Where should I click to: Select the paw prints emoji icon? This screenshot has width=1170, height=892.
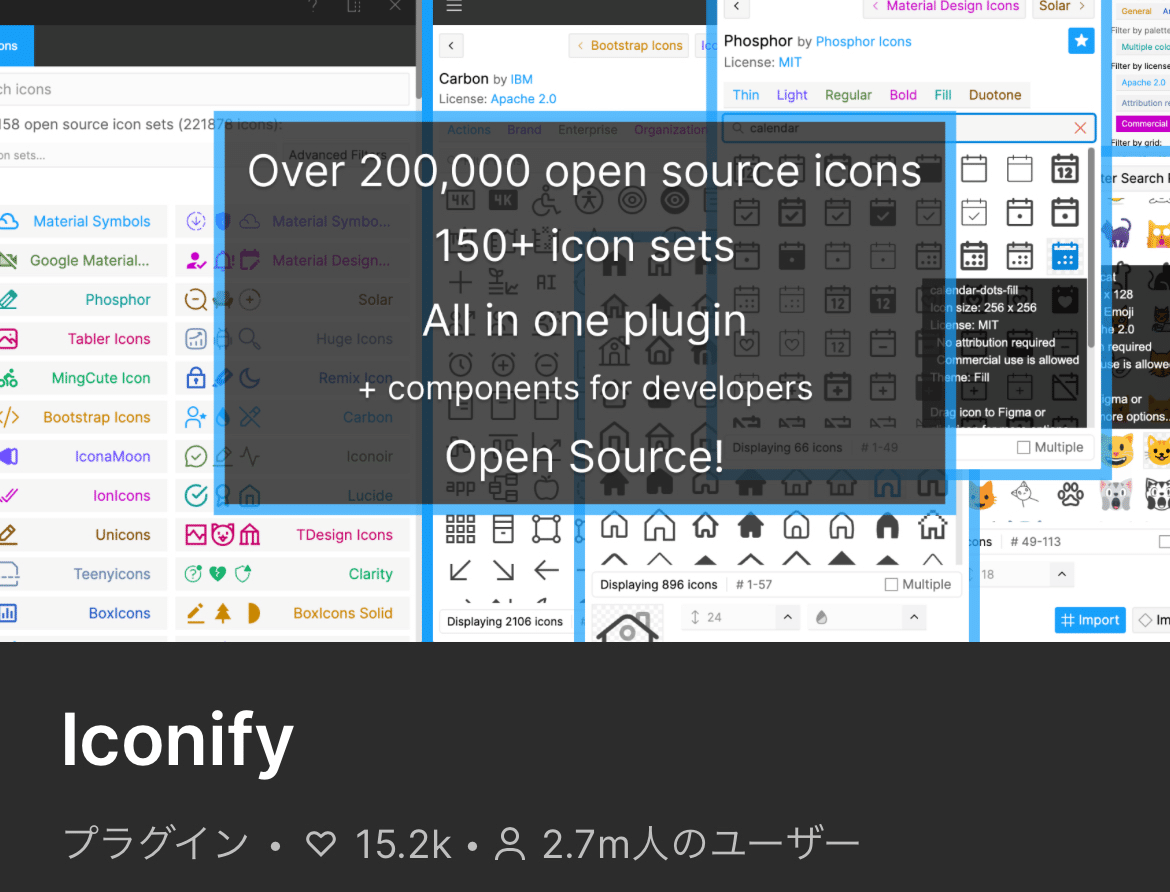[1070, 494]
